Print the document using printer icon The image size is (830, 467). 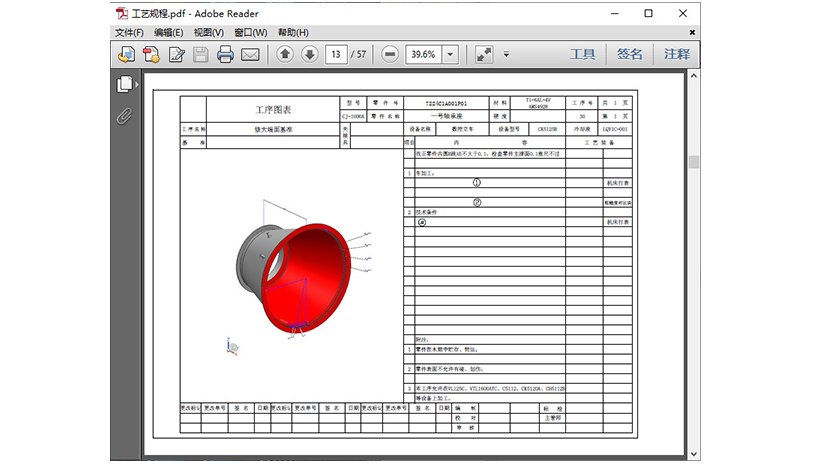pos(226,55)
